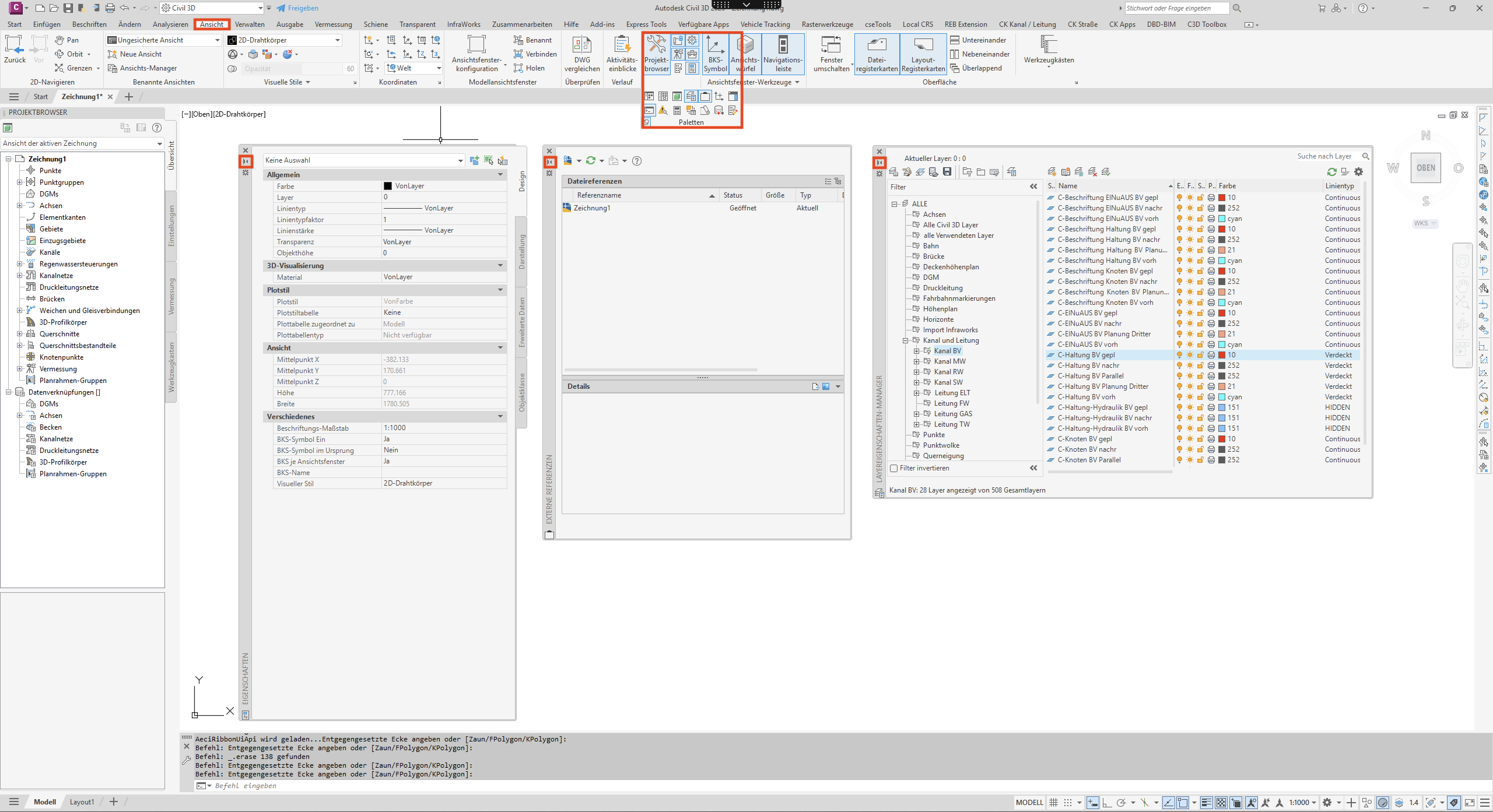Collapse the Allgemein properties section
Viewport: 1493px width, 812px height.
tap(500, 175)
